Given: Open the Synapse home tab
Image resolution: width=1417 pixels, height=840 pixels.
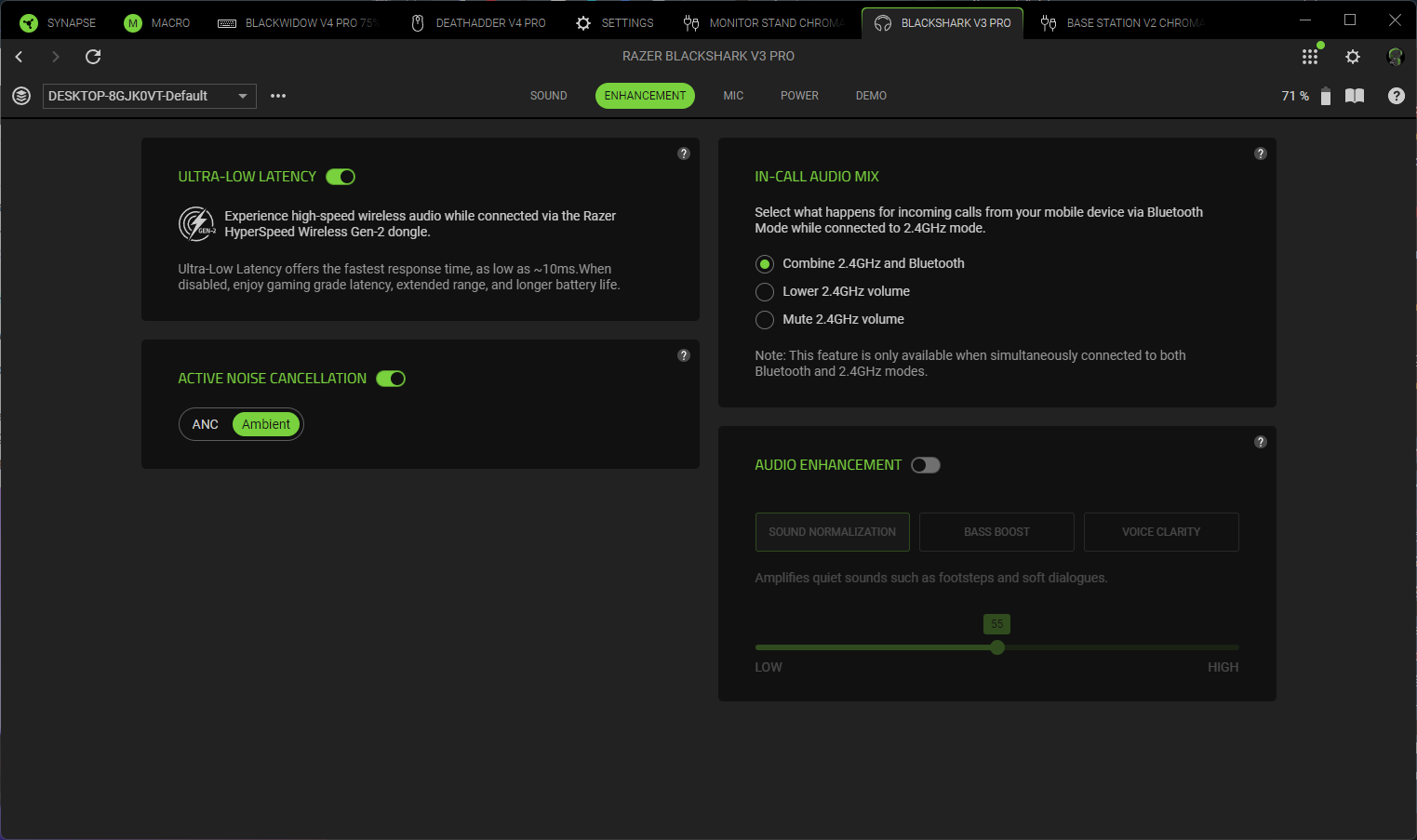Looking at the screenshot, I should (58, 22).
